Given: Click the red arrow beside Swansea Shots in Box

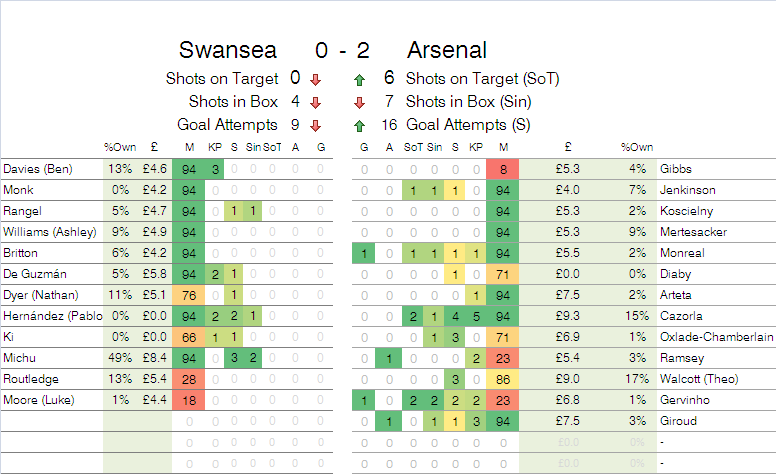Looking at the screenshot, I should pyautogui.click(x=316, y=102).
